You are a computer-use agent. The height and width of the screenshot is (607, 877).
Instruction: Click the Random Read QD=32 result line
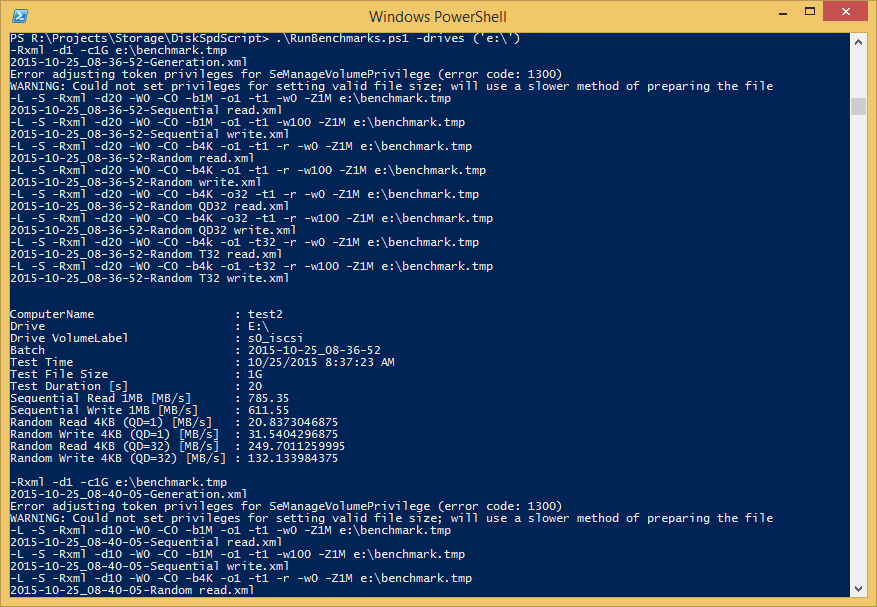point(177,446)
